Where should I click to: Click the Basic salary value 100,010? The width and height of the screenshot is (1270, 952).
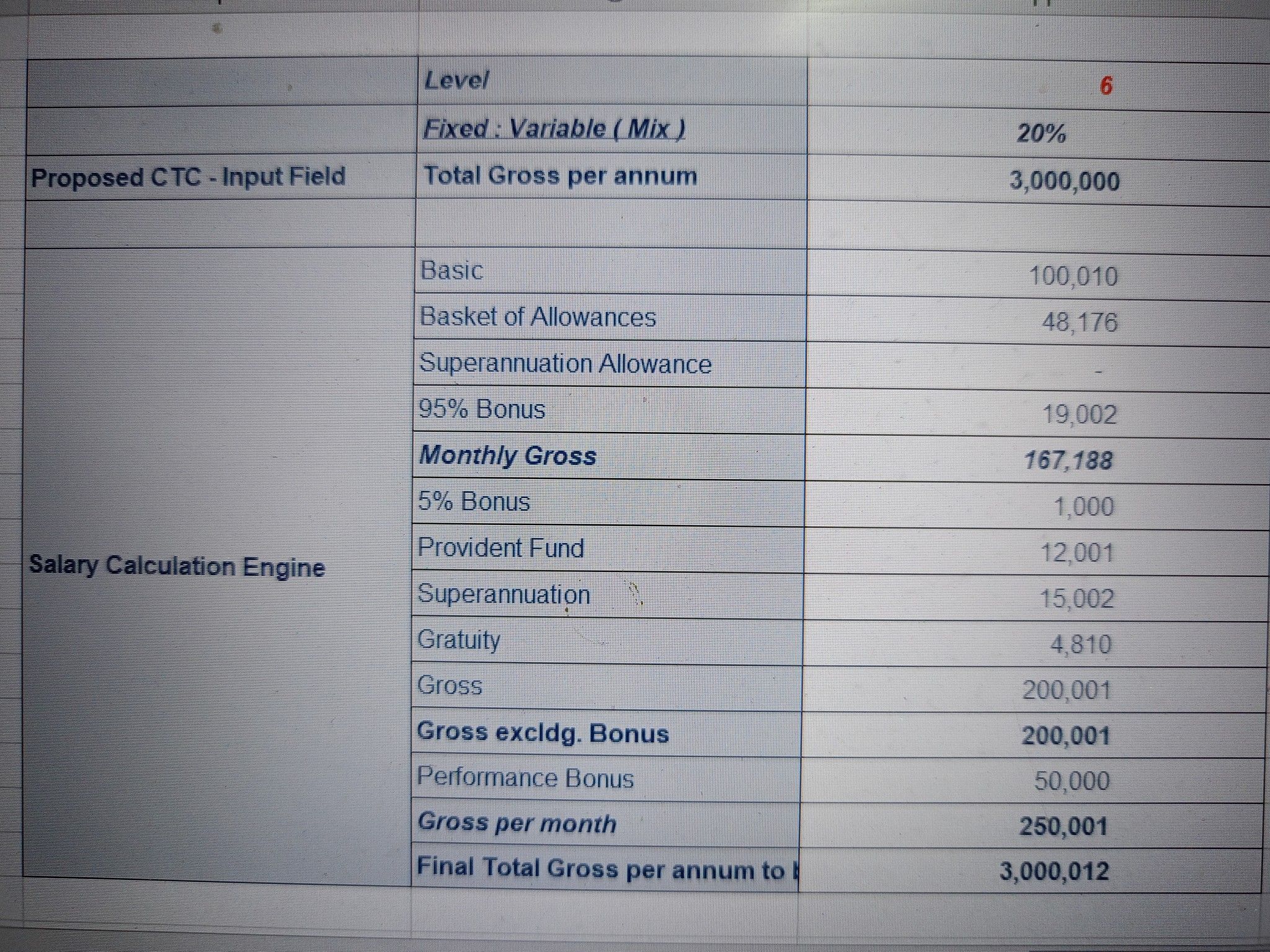pos(1073,276)
